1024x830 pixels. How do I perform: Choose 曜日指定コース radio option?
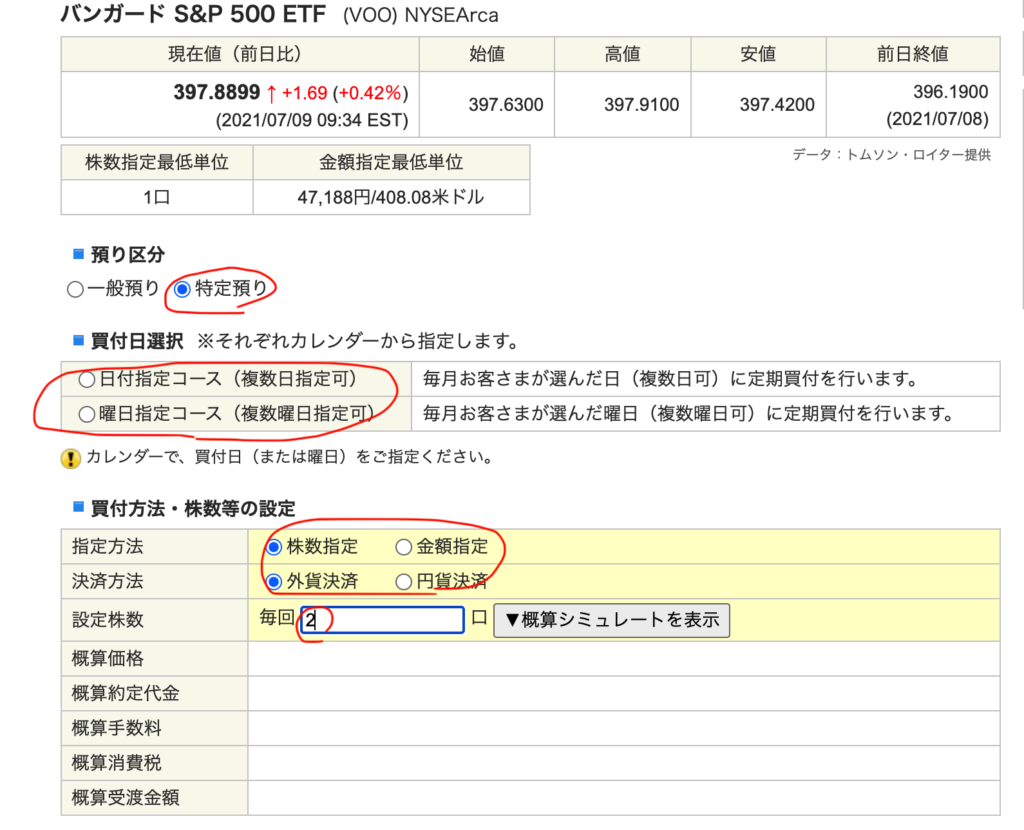(86, 414)
